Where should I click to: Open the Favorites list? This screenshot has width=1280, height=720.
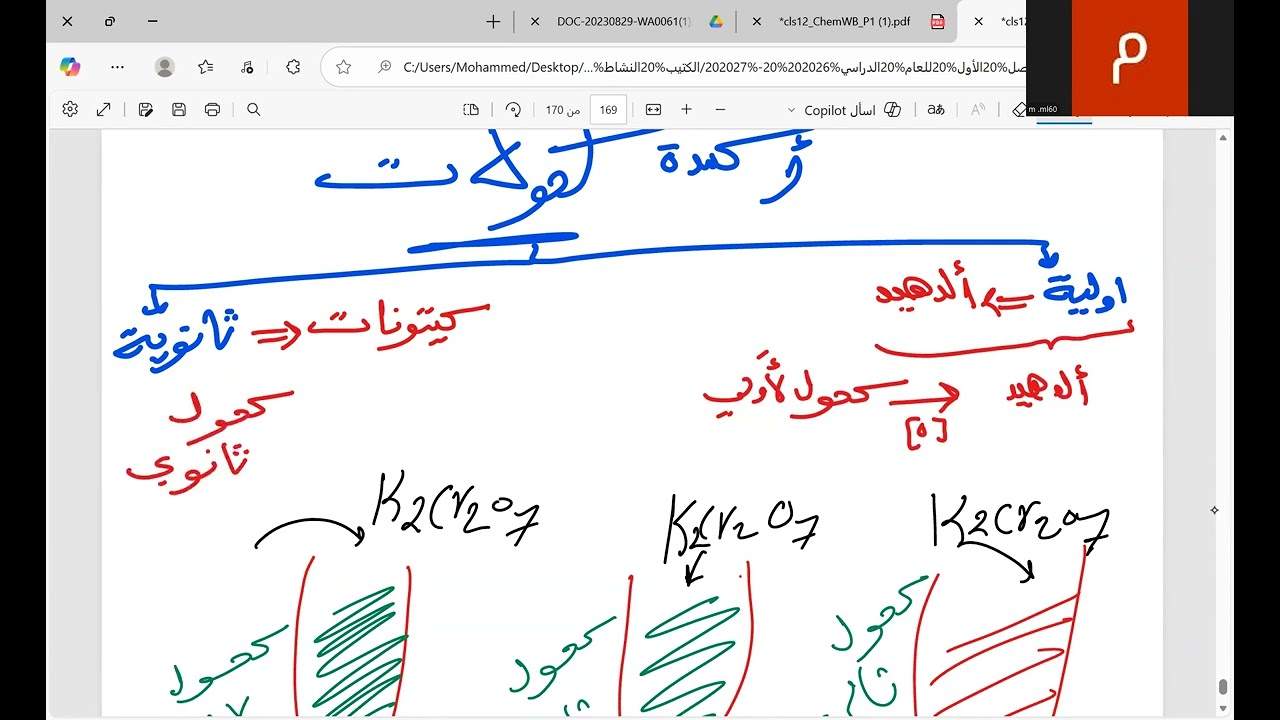pyautogui.click(x=206, y=67)
